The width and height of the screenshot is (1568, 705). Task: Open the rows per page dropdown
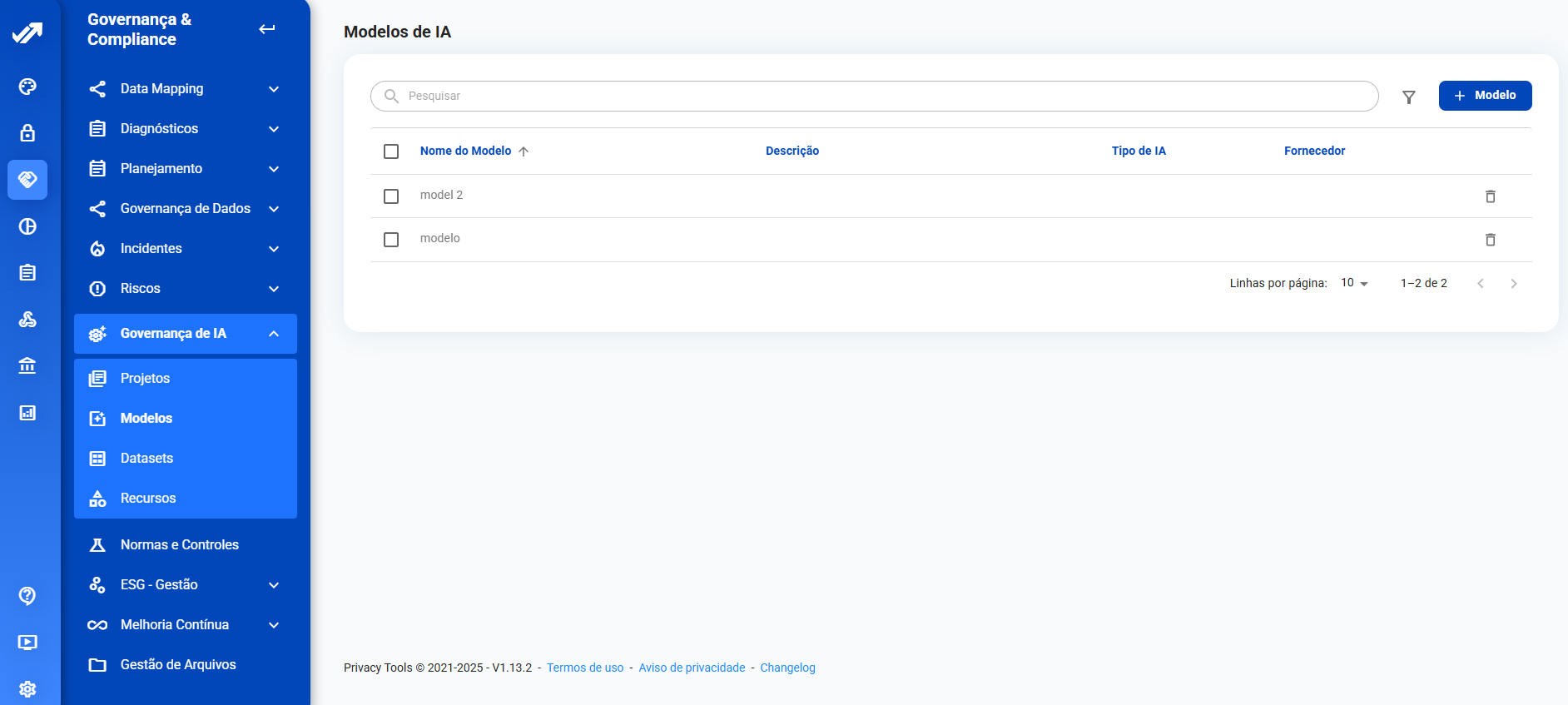[x=1354, y=283]
